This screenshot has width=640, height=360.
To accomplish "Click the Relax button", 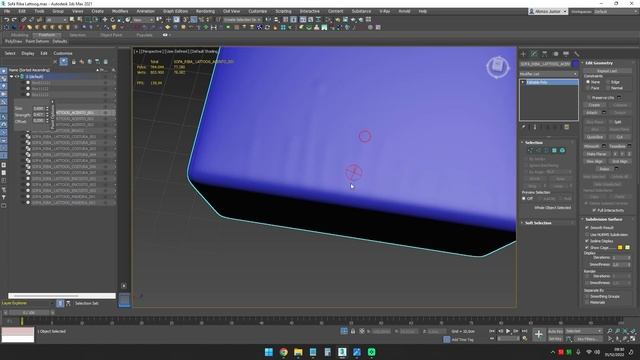I will 604,169.
